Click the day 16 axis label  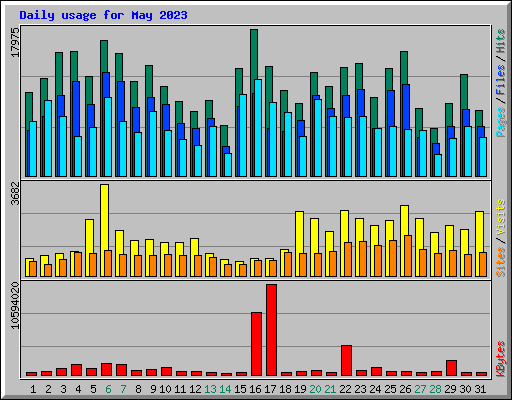click(255, 389)
